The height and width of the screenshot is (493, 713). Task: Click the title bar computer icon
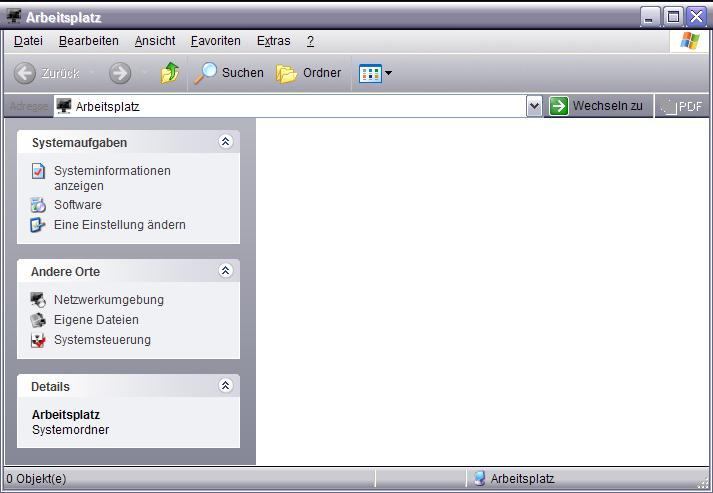(14, 16)
